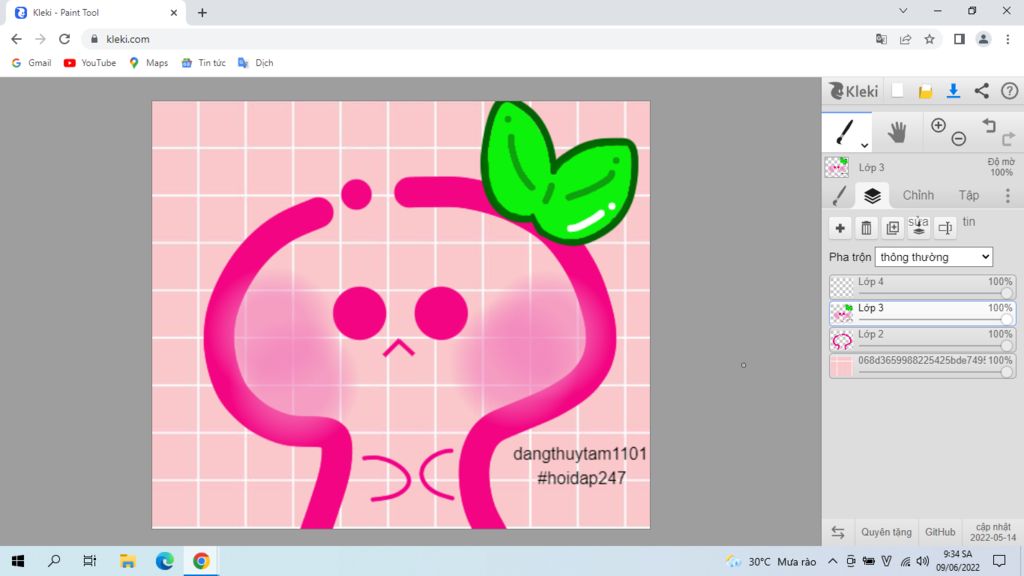The width and height of the screenshot is (1024, 576).
Task: Click the Lớp 4 layer thumbnail
Action: coord(841,287)
